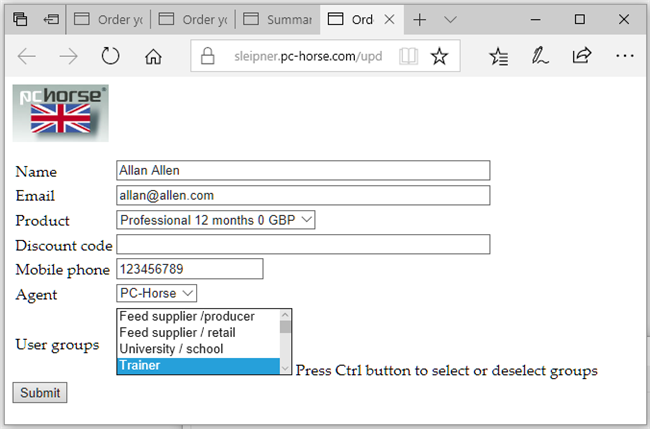Switch to first Order tab
Screen dimensions: 650x429
[x=108, y=19]
